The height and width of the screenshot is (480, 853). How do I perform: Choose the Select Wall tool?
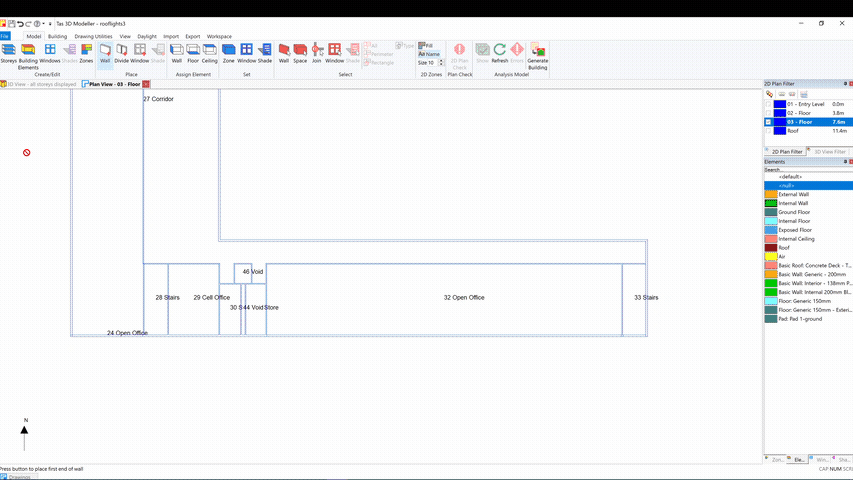[x=283, y=53]
